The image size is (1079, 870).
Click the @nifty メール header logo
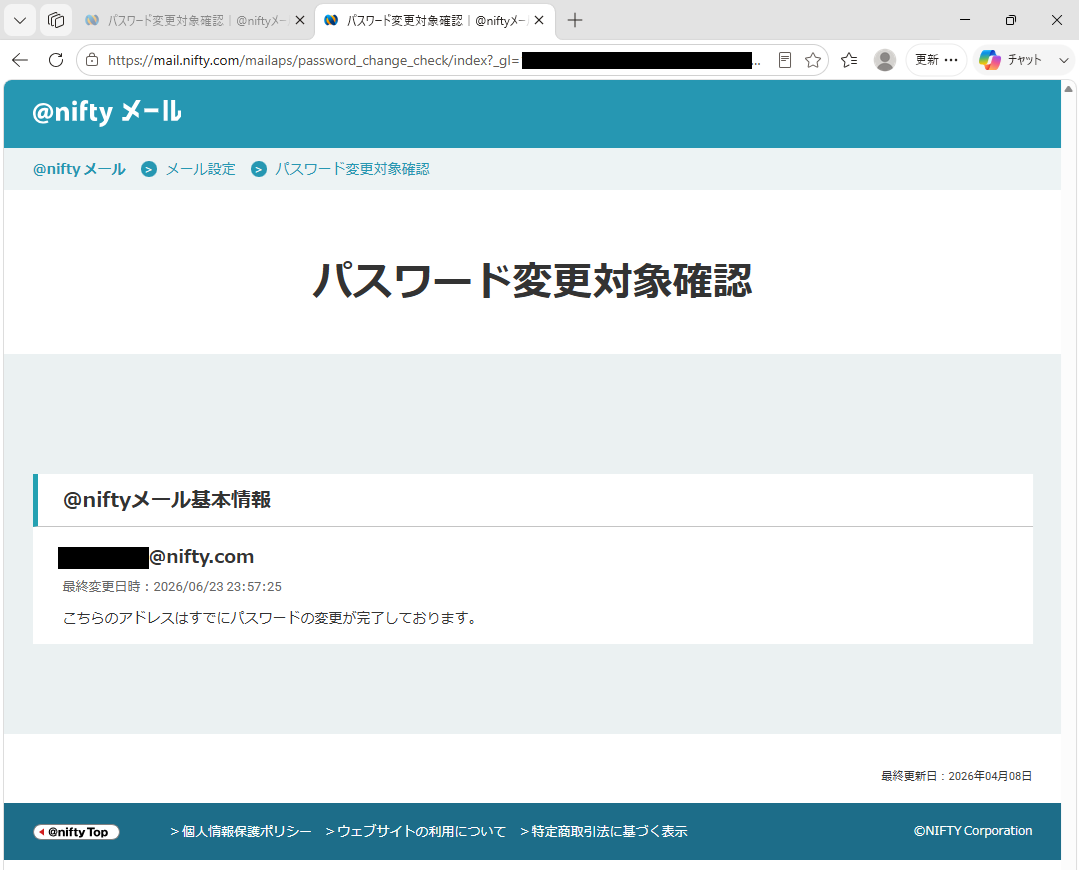click(x=107, y=112)
